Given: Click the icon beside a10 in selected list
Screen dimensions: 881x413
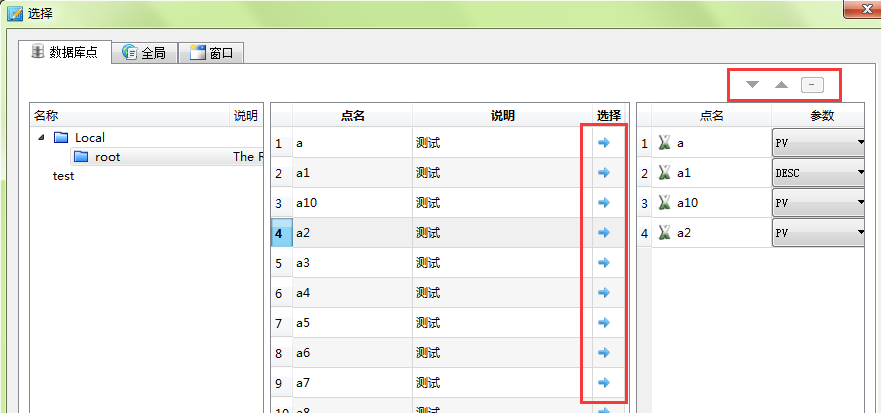Looking at the screenshot, I should click(x=665, y=203).
